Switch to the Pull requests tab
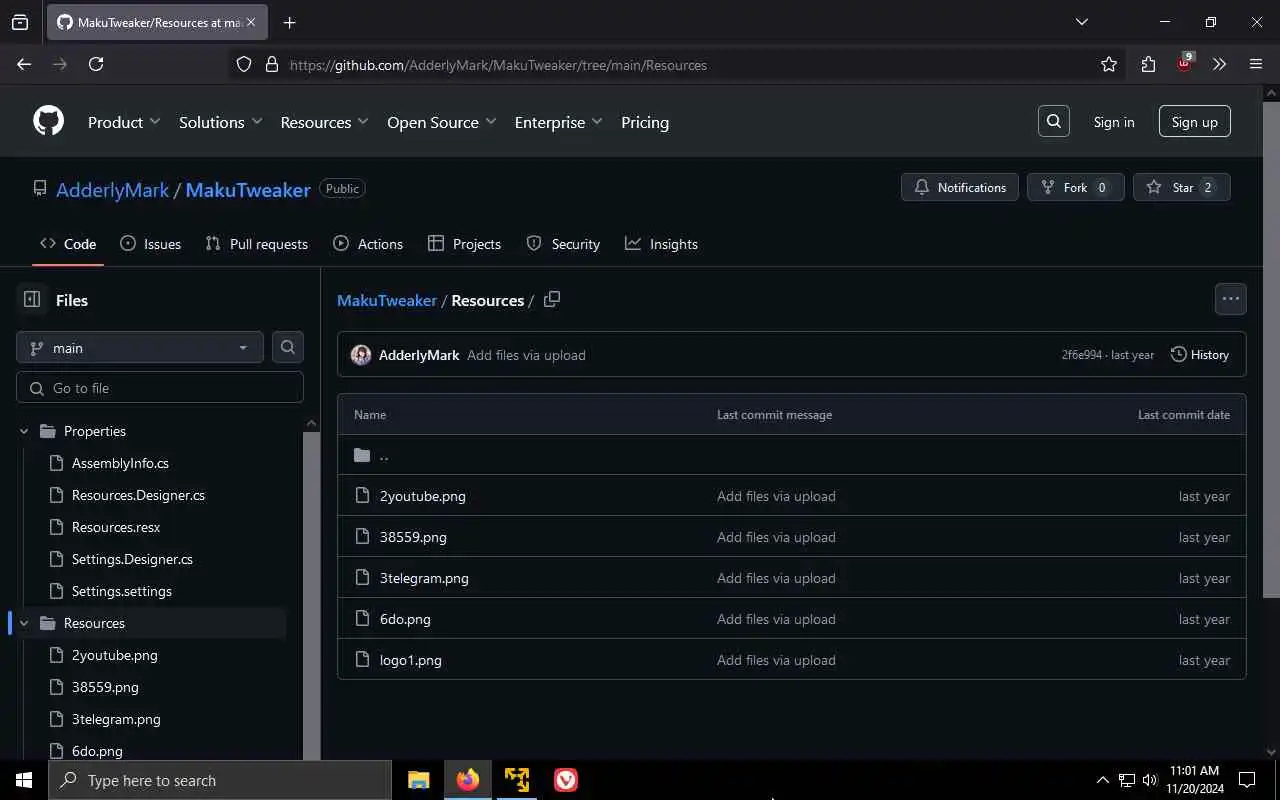Image resolution: width=1280 pixels, height=800 pixels. pyautogui.click(x=257, y=244)
